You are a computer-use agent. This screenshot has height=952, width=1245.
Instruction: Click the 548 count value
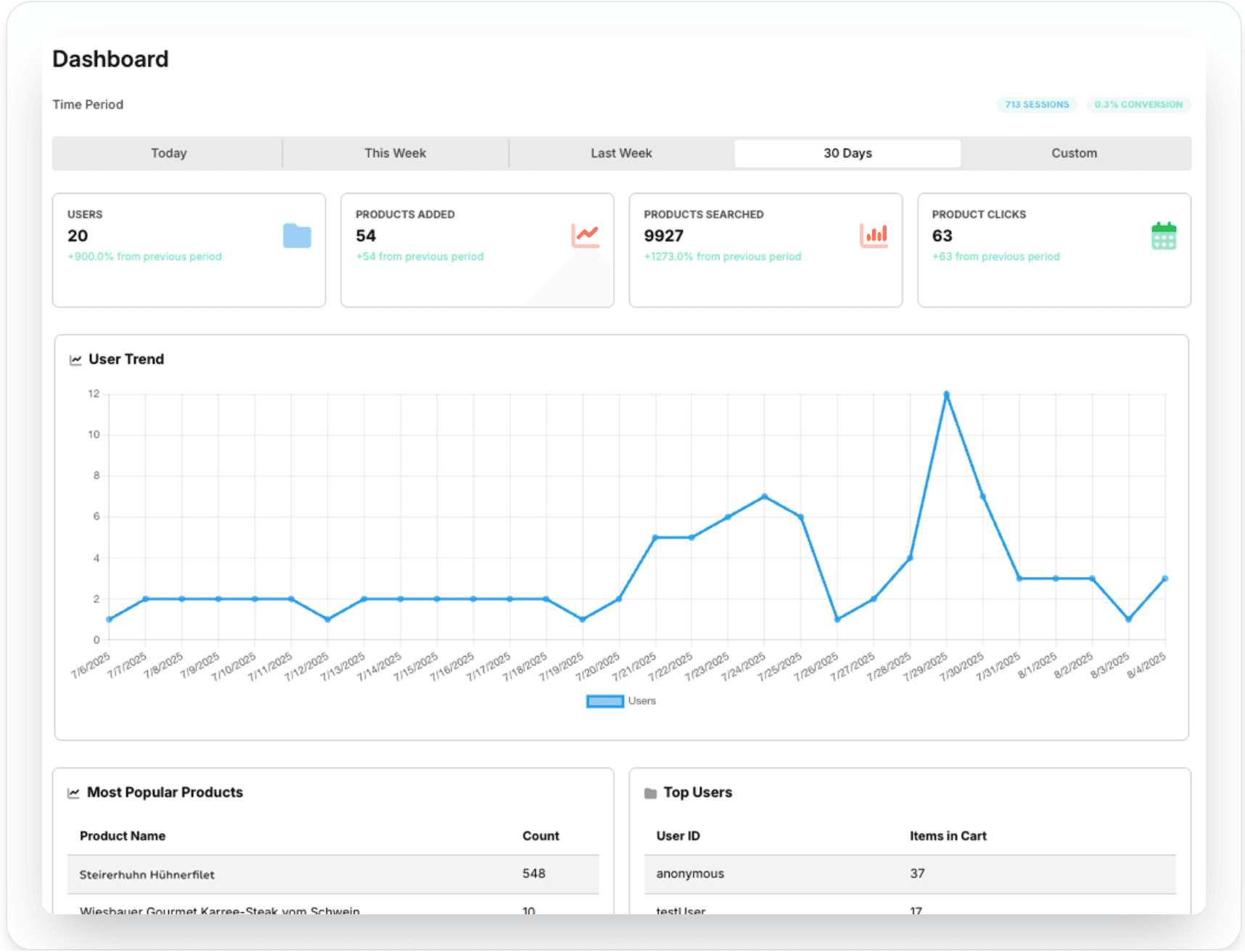click(534, 874)
